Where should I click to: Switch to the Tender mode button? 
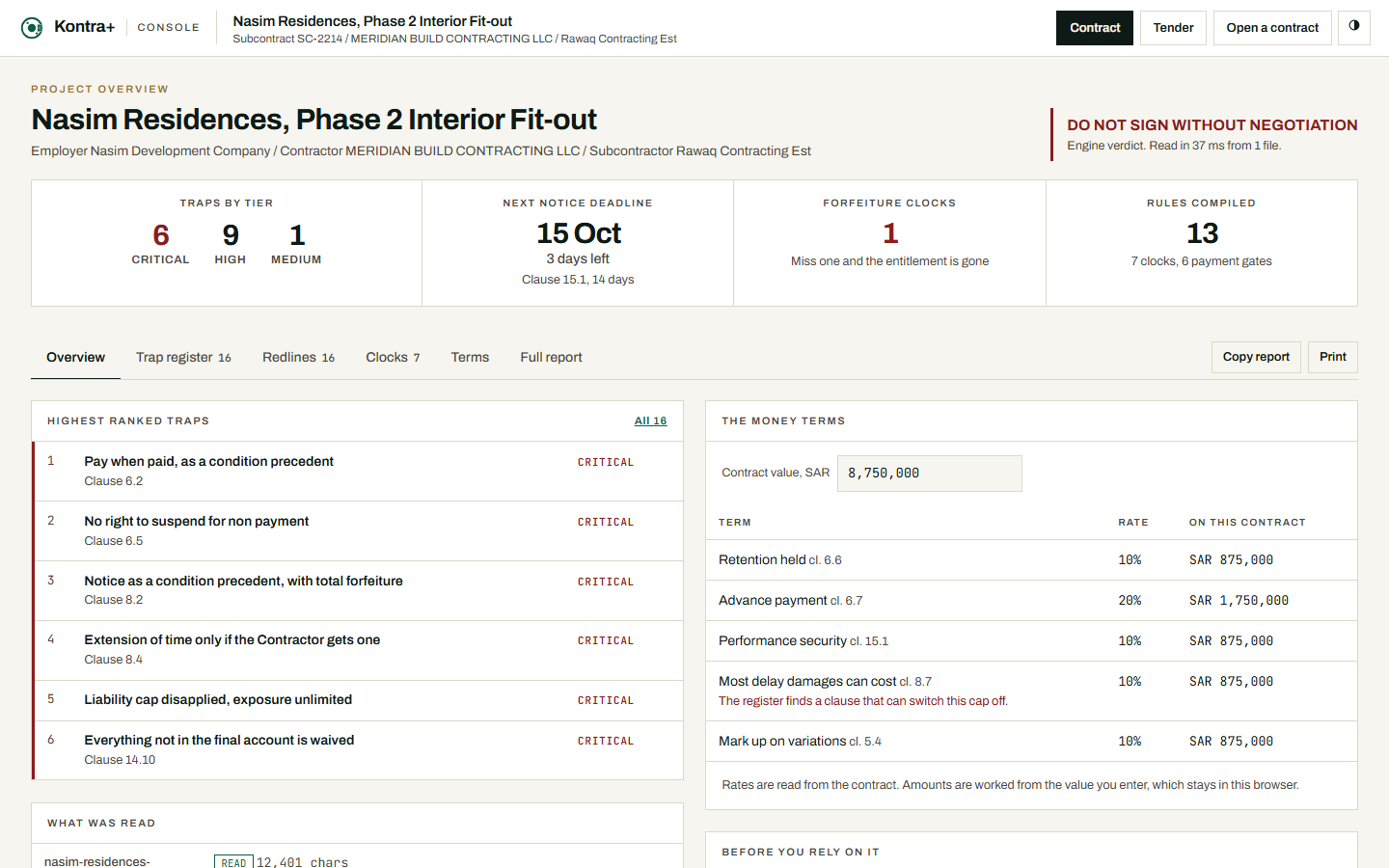click(x=1173, y=28)
